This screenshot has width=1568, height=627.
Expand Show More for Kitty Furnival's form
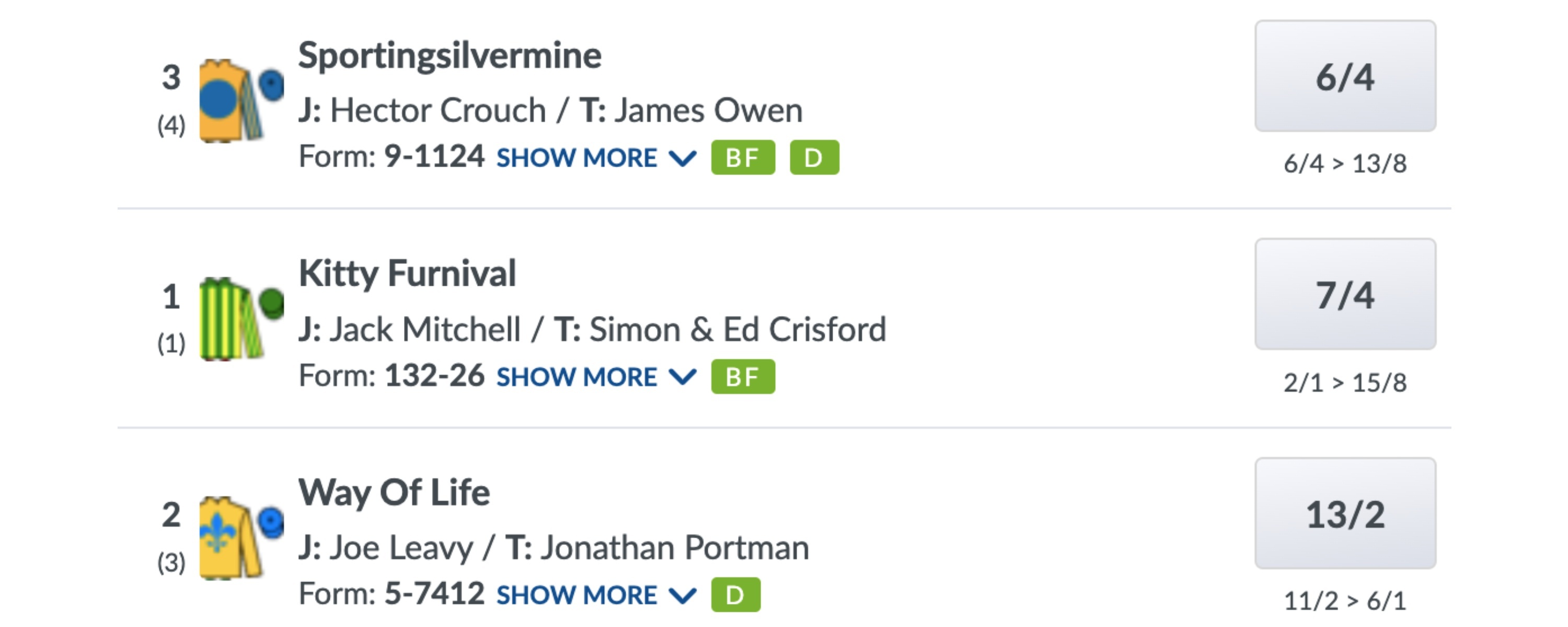point(595,377)
